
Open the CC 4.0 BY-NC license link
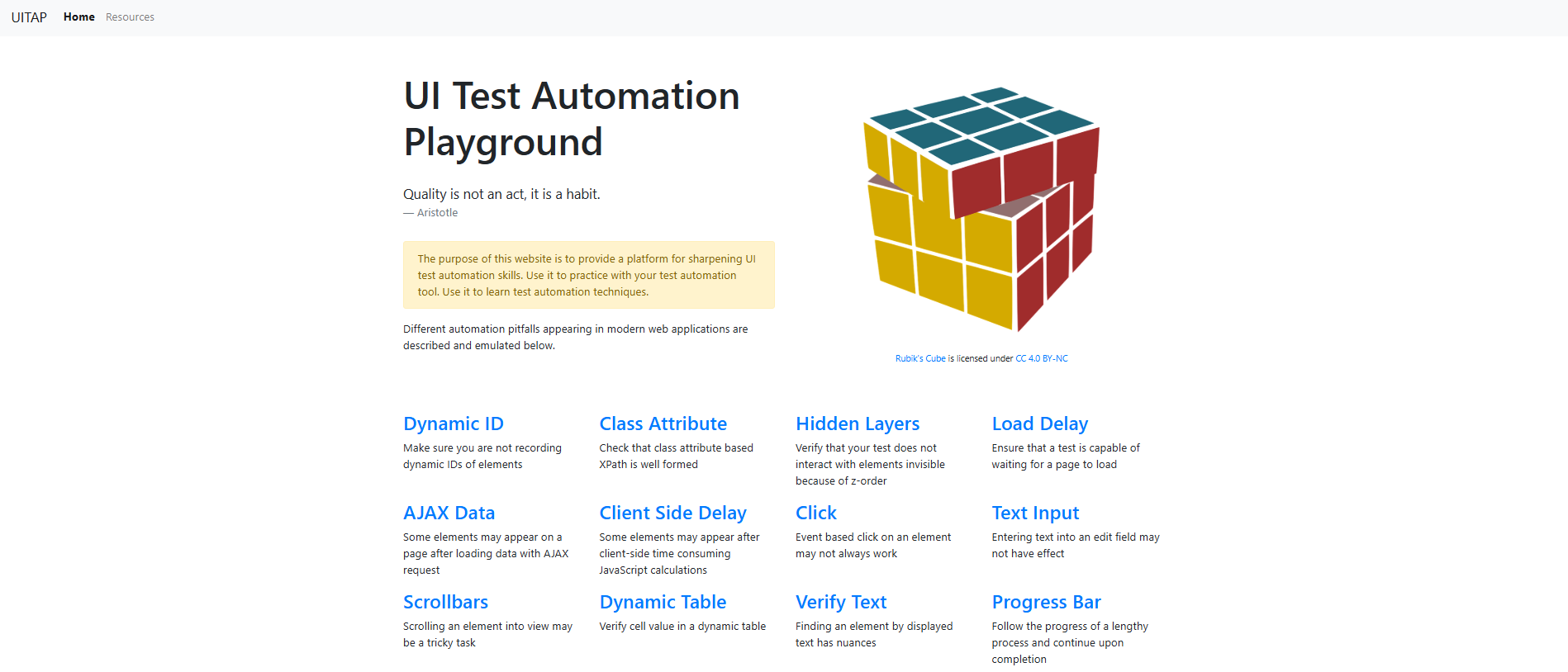click(1041, 359)
